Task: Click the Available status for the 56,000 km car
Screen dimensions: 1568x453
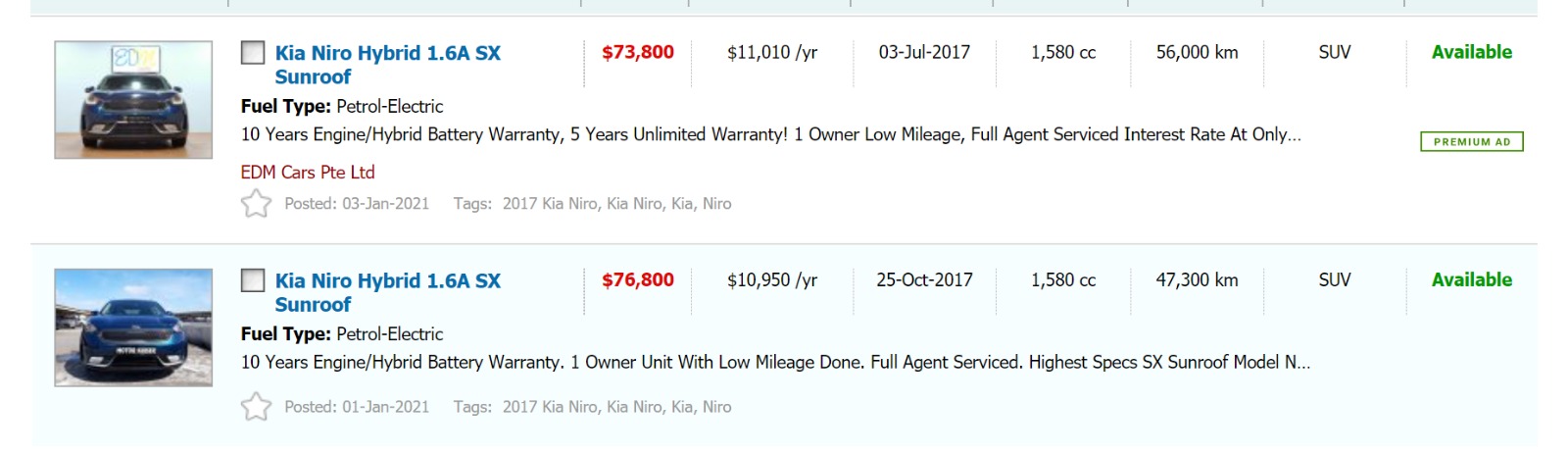Action: tap(1471, 52)
